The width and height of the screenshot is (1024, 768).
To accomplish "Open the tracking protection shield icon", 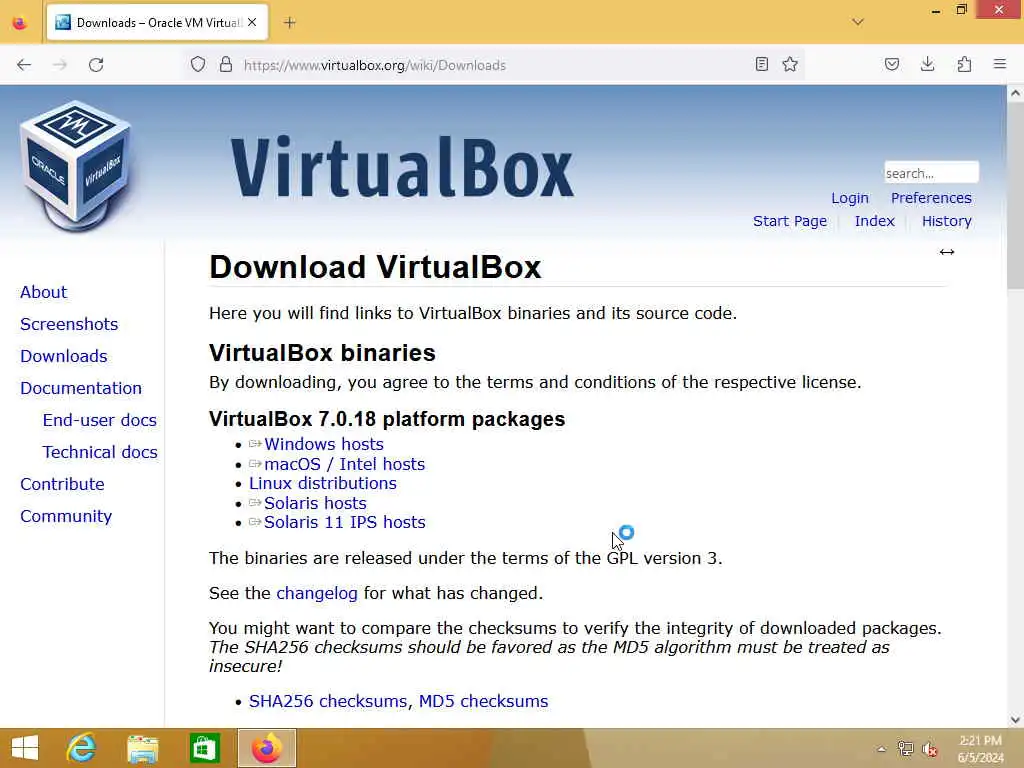I will [x=198, y=64].
